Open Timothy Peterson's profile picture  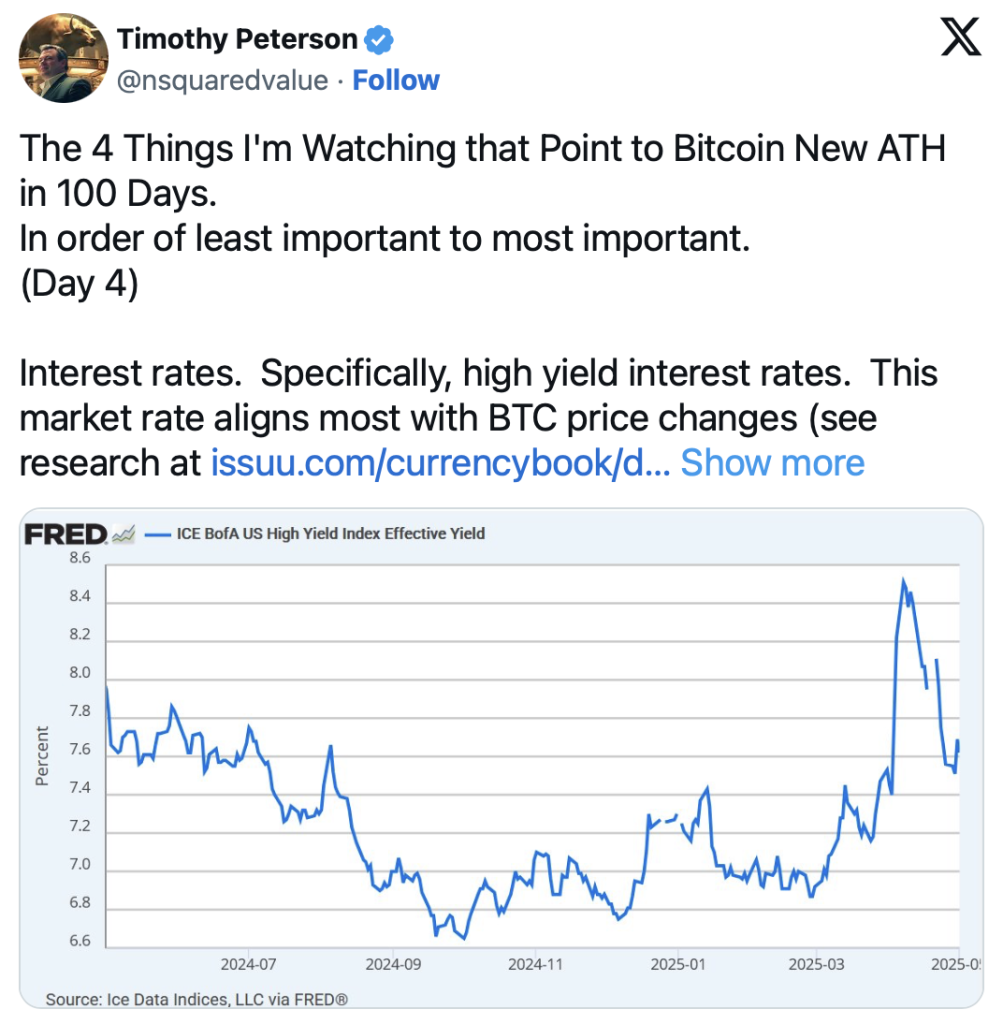63,58
